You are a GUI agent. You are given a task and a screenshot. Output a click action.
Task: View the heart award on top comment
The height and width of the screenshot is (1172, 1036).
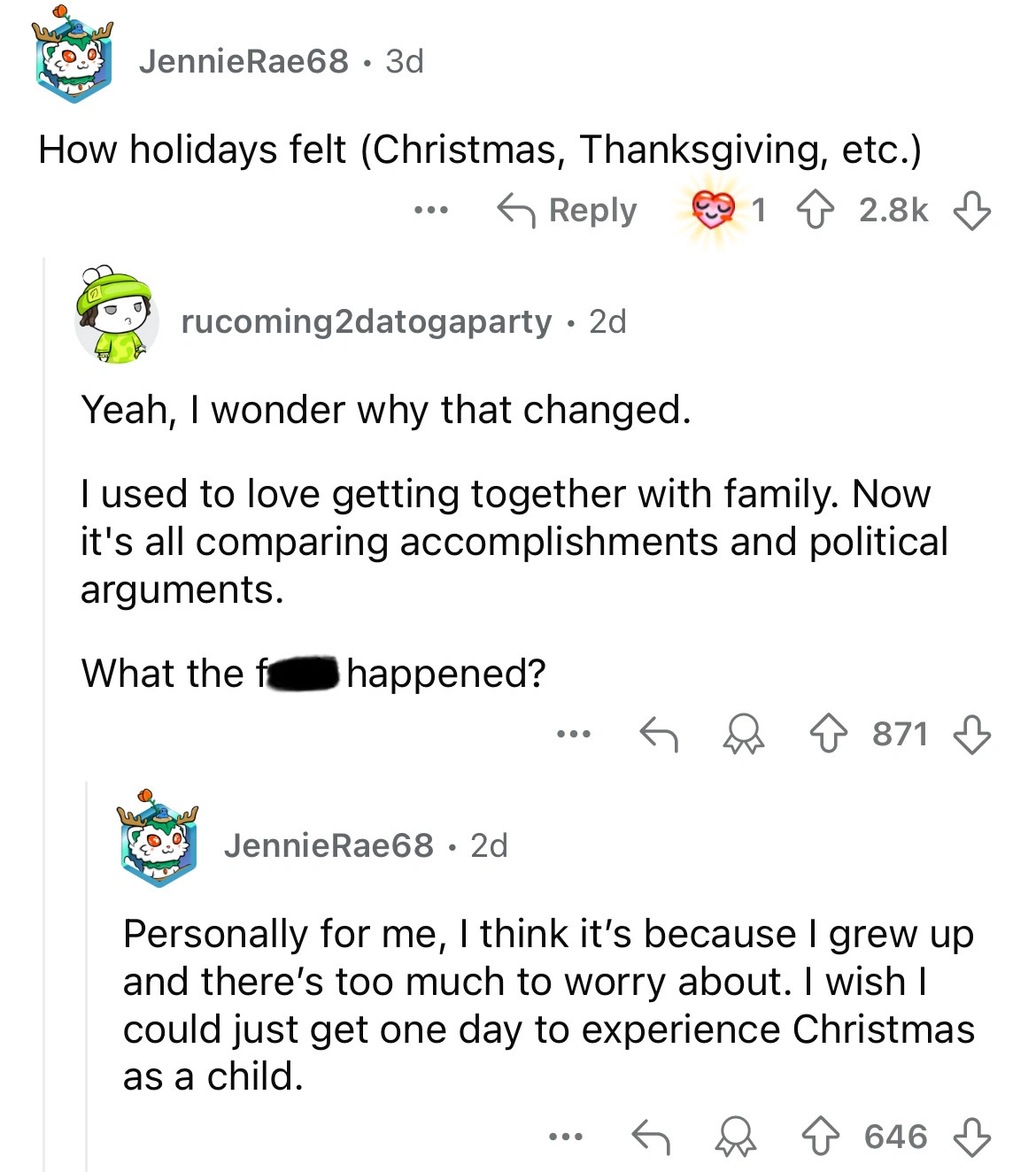click(x=714, y=211)
